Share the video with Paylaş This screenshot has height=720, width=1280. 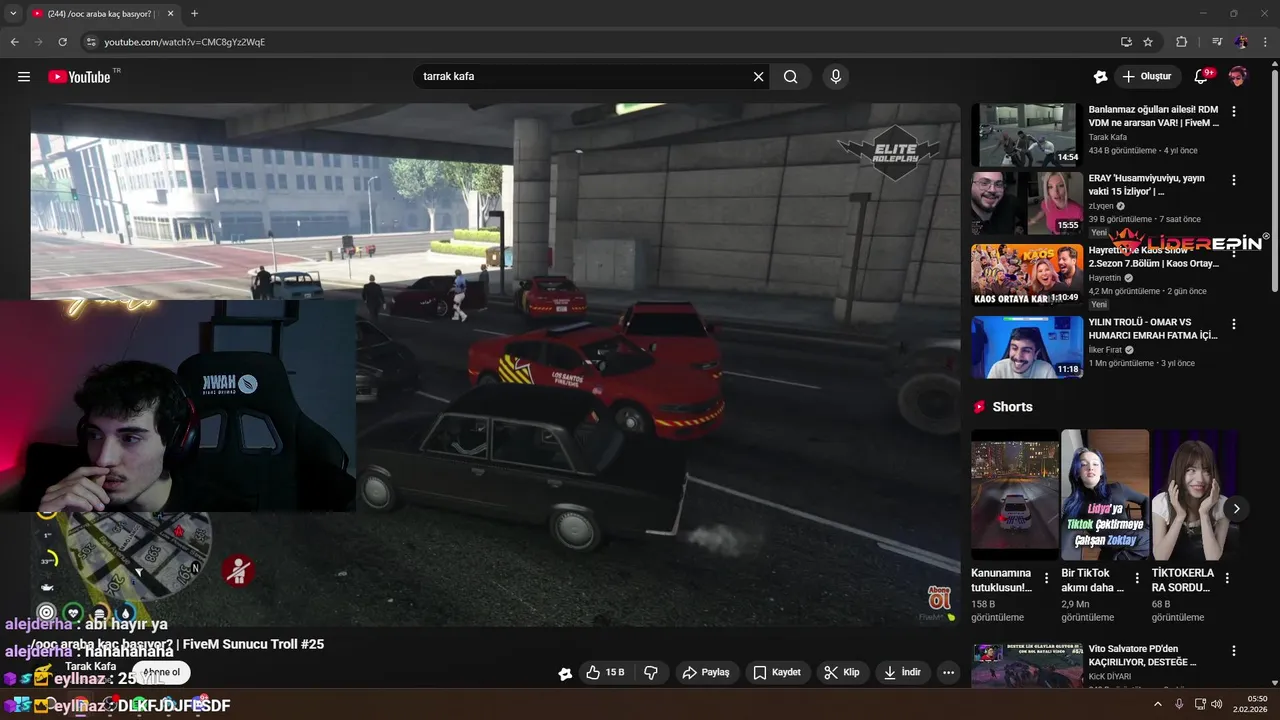(706, 672)
